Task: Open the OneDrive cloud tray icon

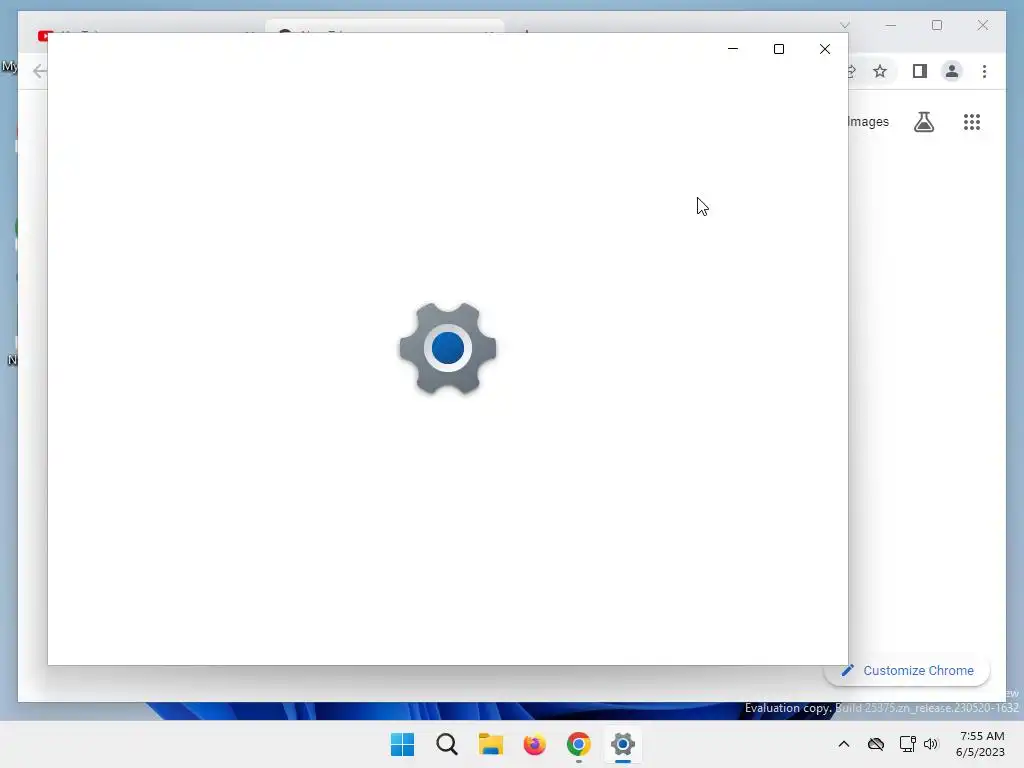Action: click(x=876, y=744)
